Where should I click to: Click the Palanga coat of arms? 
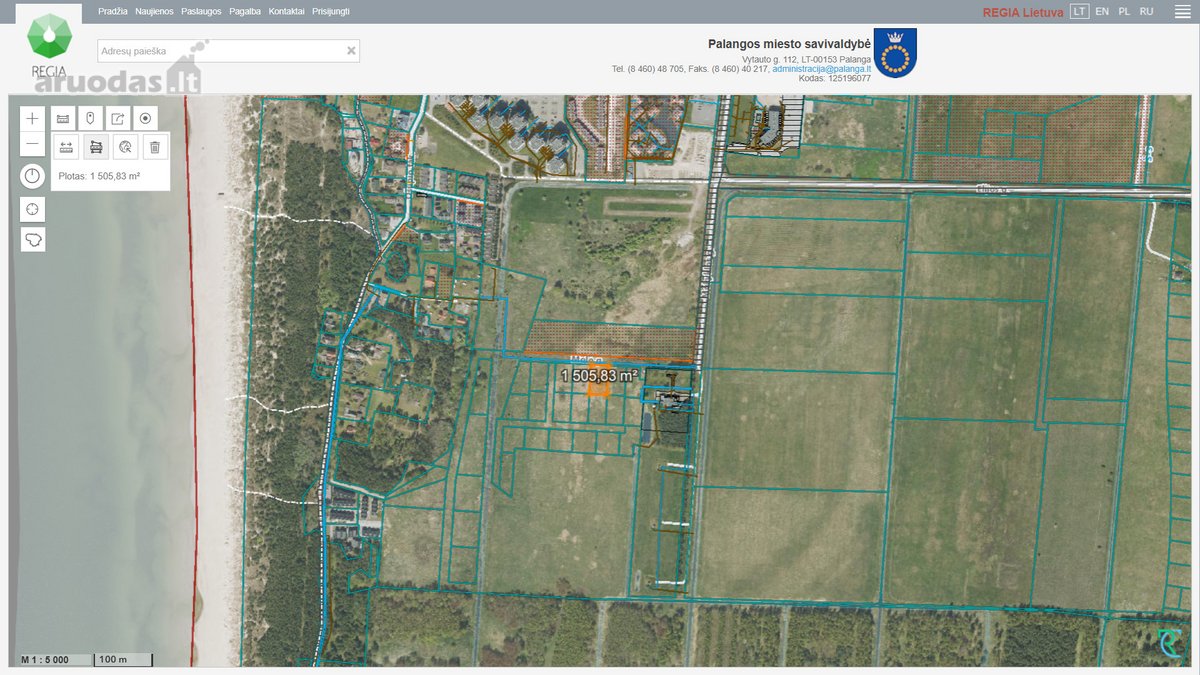(x=895, y=53)
